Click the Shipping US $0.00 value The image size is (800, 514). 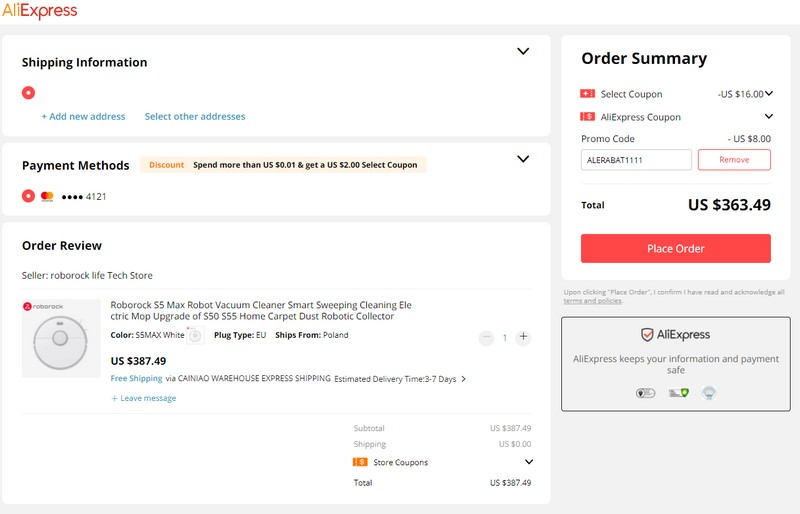pyautogui.click(x=515, y=444)
